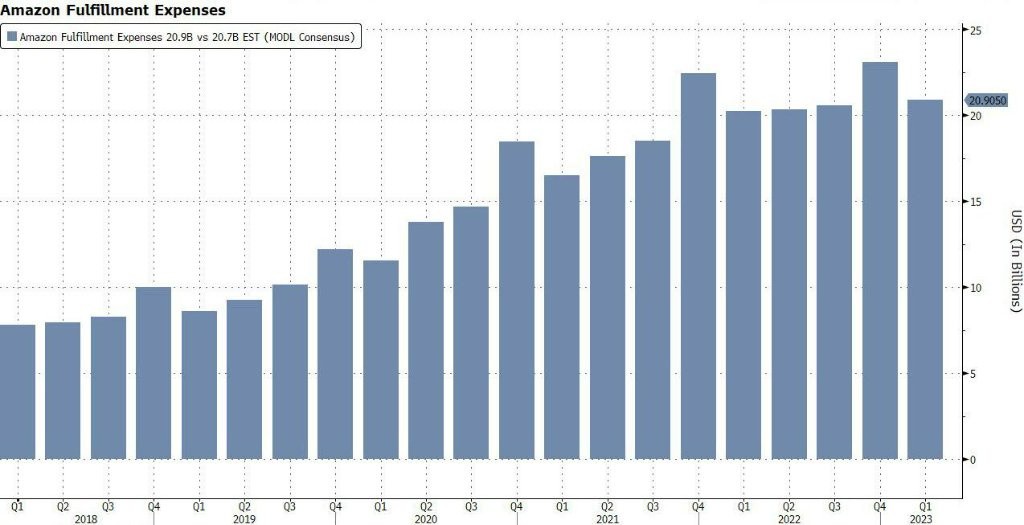The width and height of the screenshot is (1024, 525).
Task: Click the '2018' year label on the x-axis
Action: 86,519
